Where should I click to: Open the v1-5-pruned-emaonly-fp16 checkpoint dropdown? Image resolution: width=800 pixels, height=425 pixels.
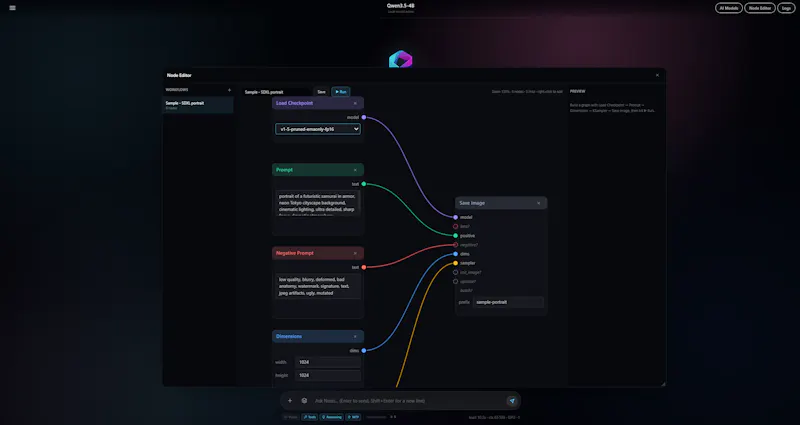(318, 129)
